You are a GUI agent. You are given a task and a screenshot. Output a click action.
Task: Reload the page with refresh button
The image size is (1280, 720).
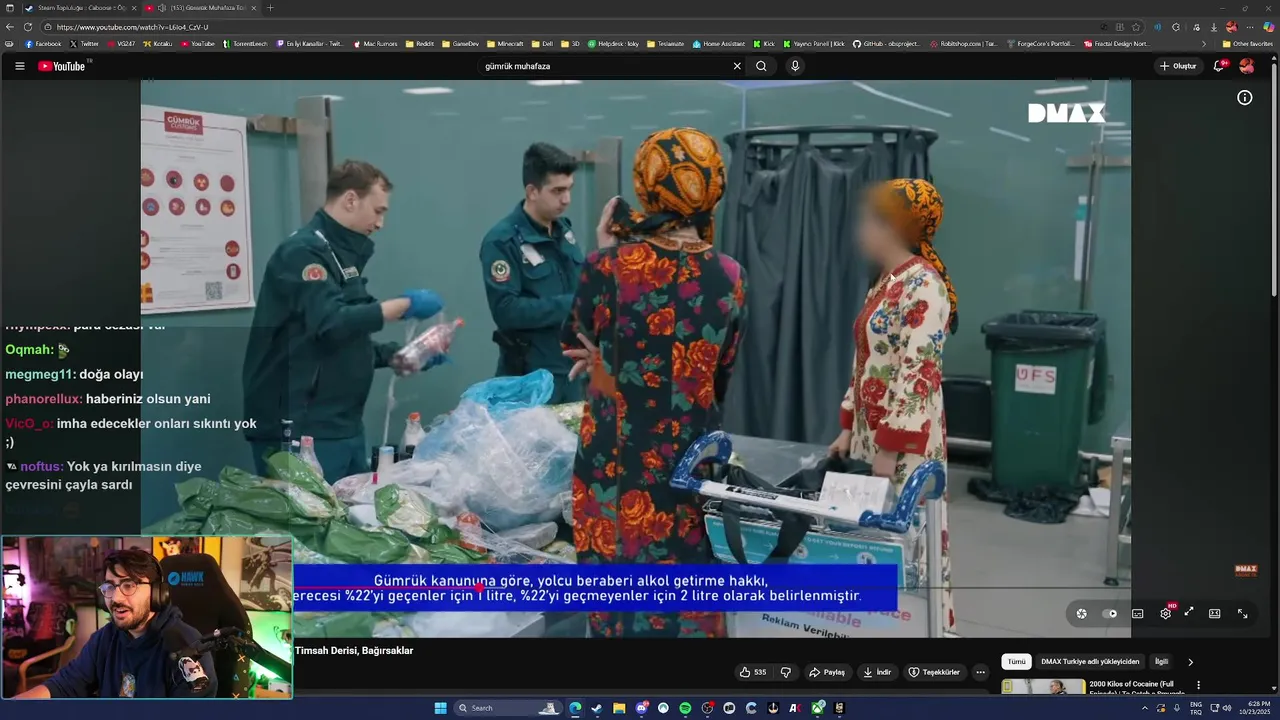(x=28, y=27)
